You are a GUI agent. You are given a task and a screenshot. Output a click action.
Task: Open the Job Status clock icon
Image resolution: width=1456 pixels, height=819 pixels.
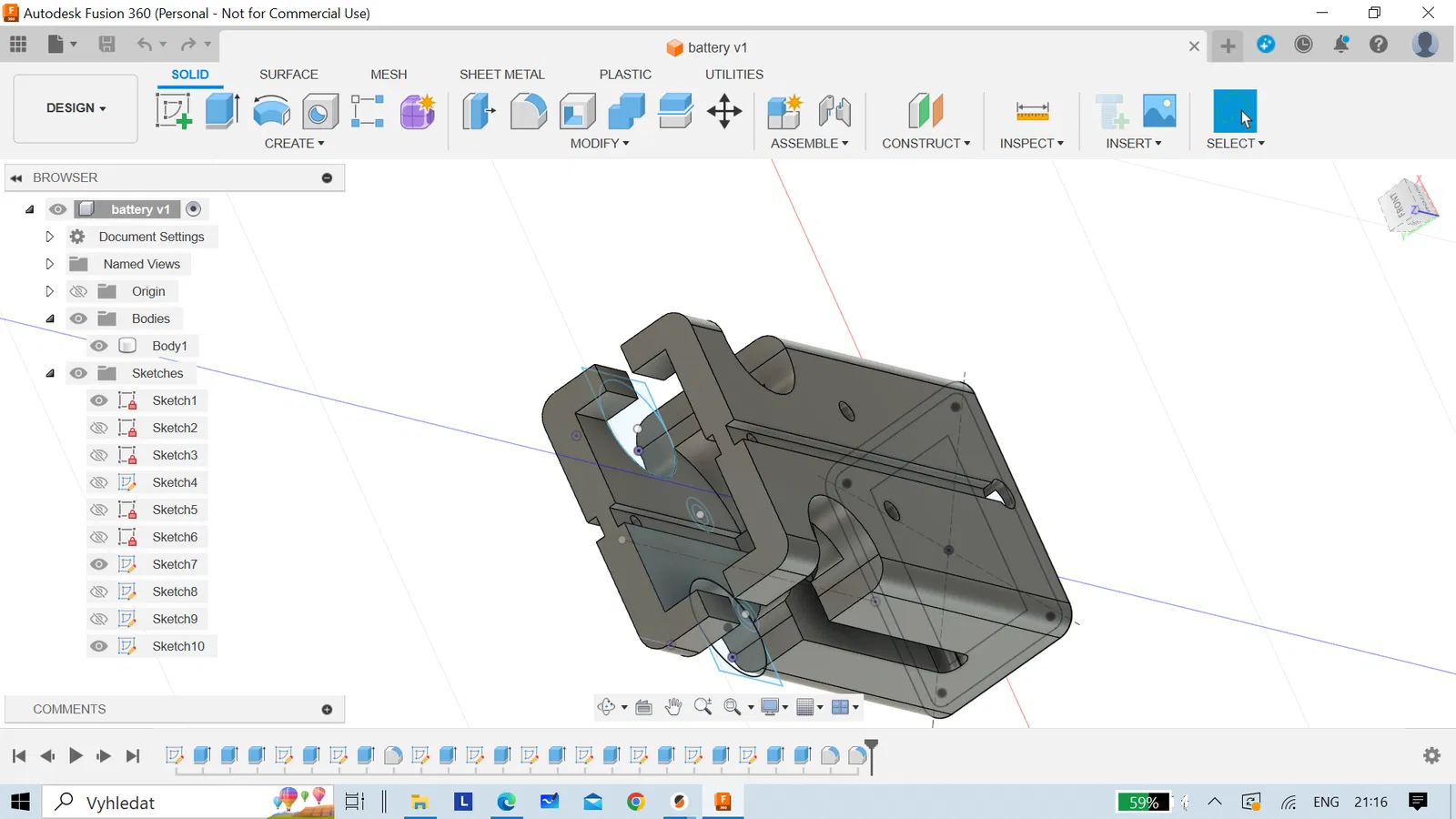coord(1303,44)
